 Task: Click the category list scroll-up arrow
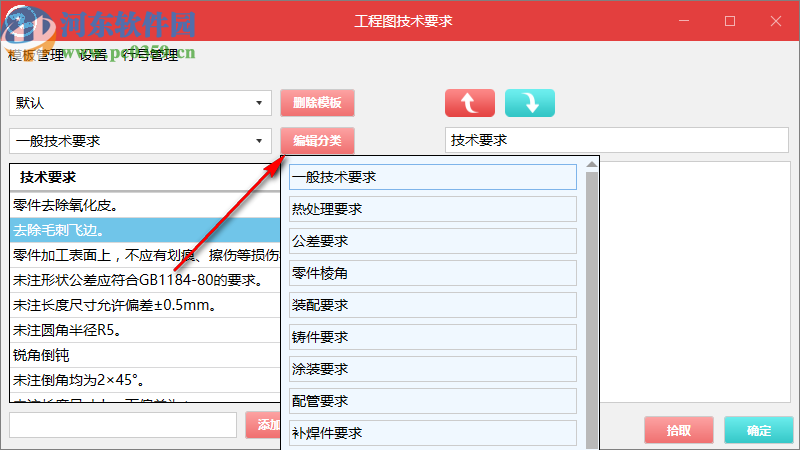pyautogui.click(x=592, y=164)
